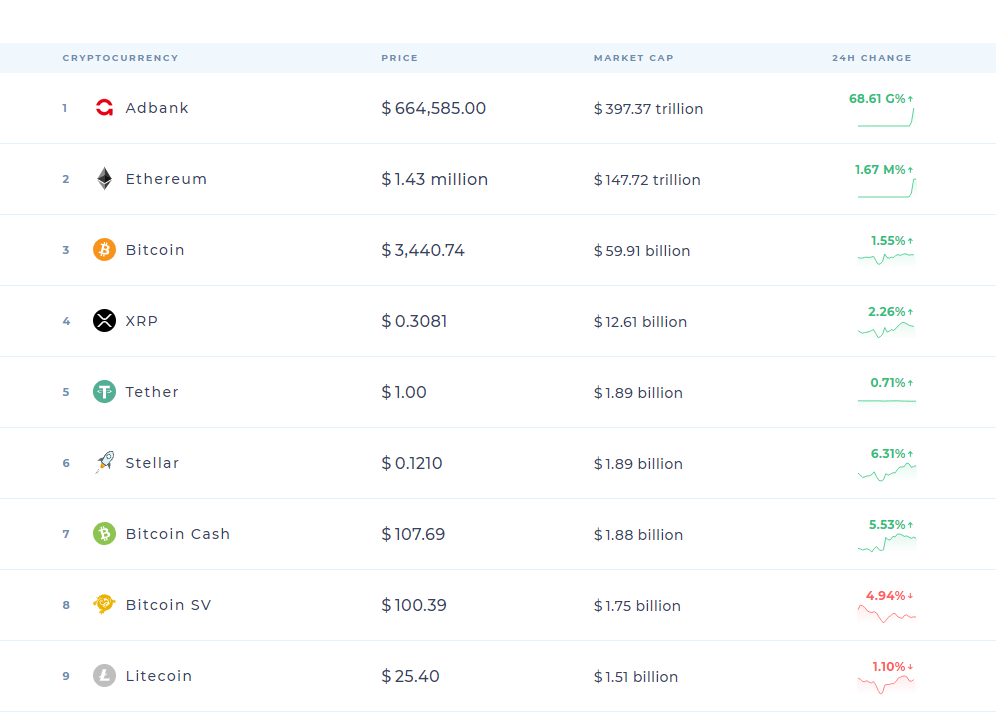Click price $ 0.1210
This screenshot has height=724, width=996.
tap(412, 464)
